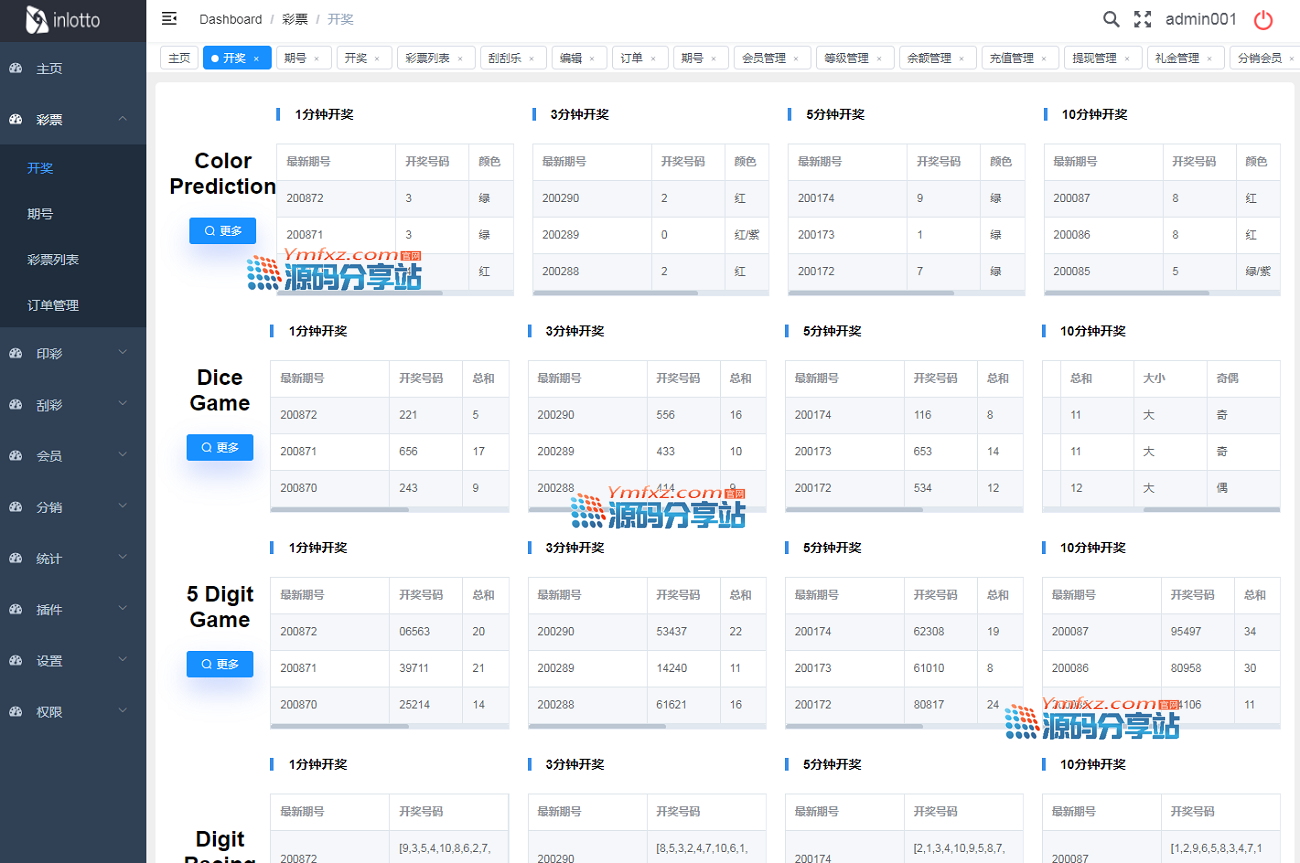Switch to the 充值管理 tab
This screenshot has height=863, width=1300.
[1011, 58]
